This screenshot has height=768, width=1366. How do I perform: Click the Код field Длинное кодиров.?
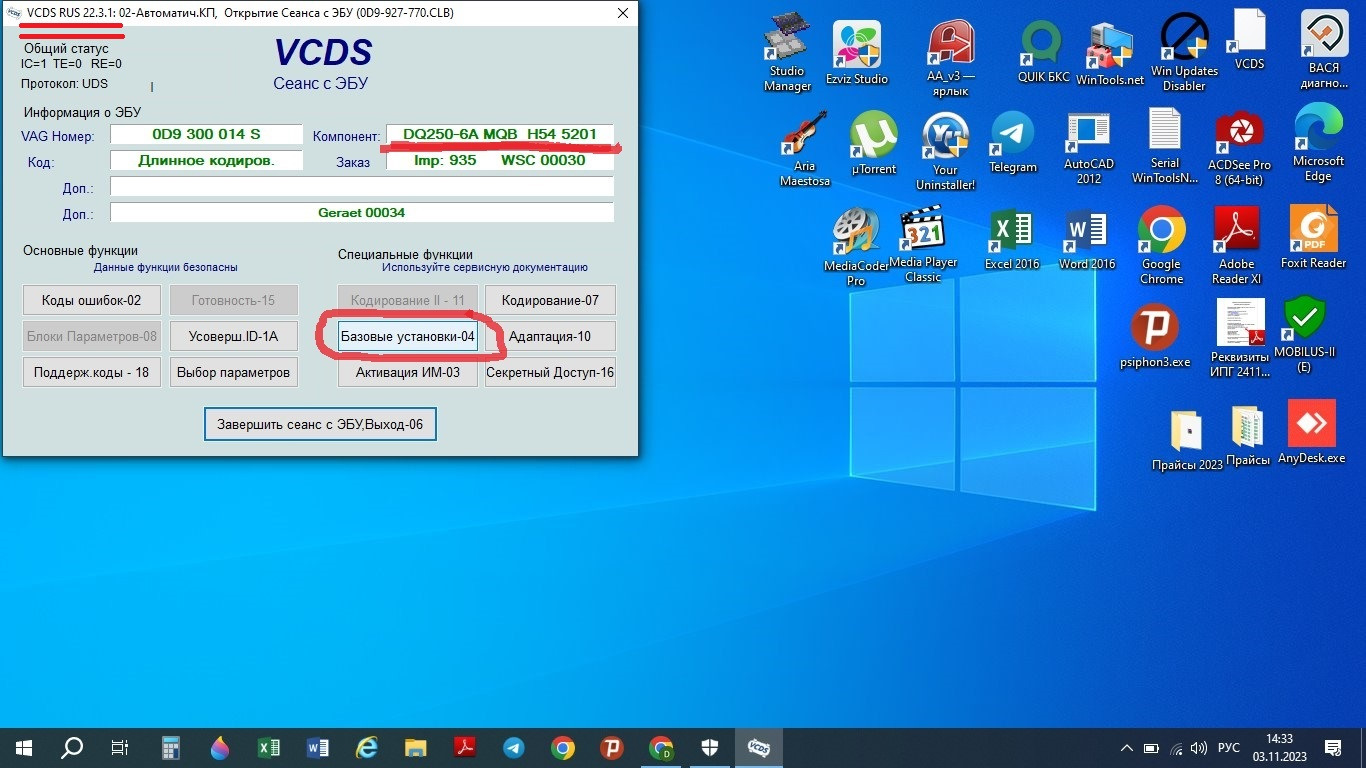pyautogui.click(x=206, y=160)
